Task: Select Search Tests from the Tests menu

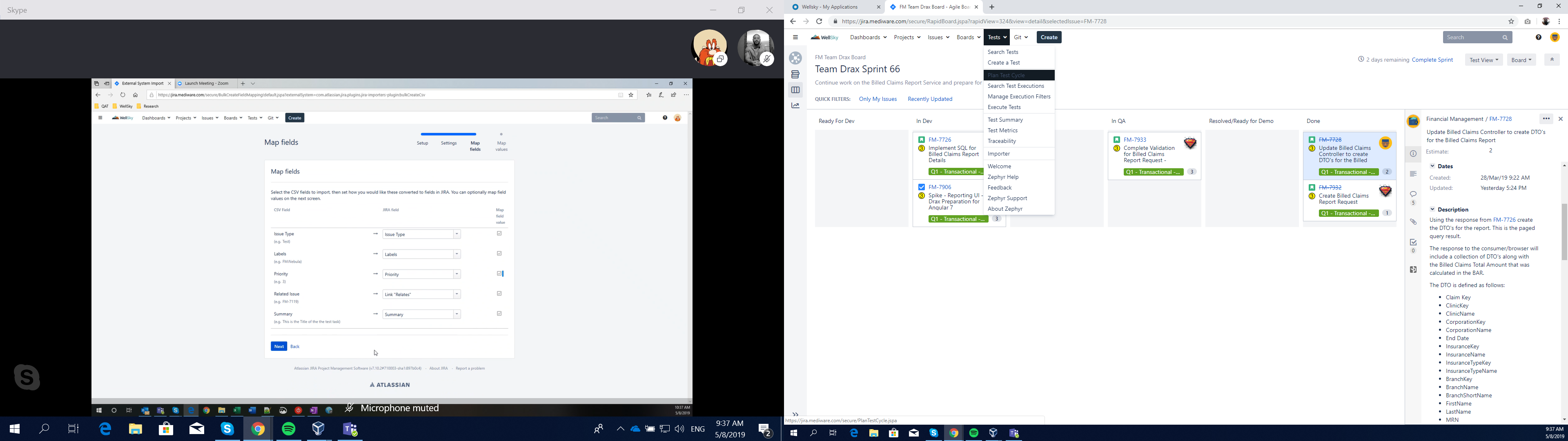Action: tap(1019, 52)
